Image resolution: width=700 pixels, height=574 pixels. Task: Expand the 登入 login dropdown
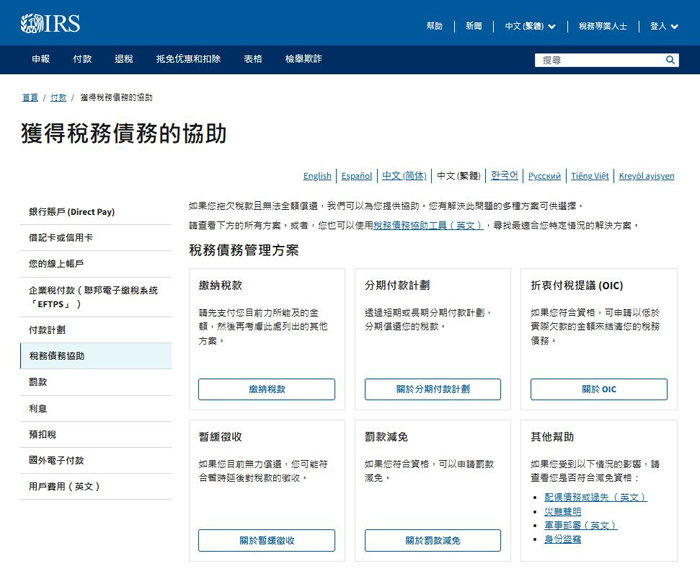pos(664,26)
